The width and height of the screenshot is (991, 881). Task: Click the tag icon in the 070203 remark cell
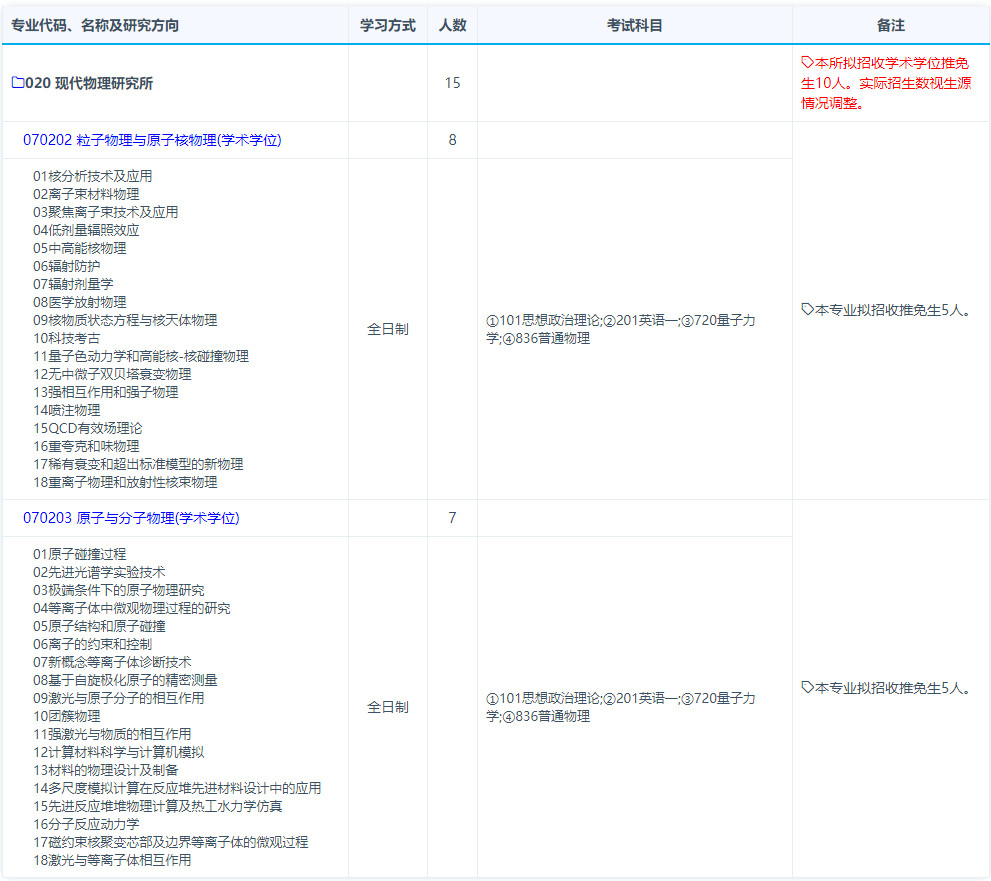coord(808,688)
